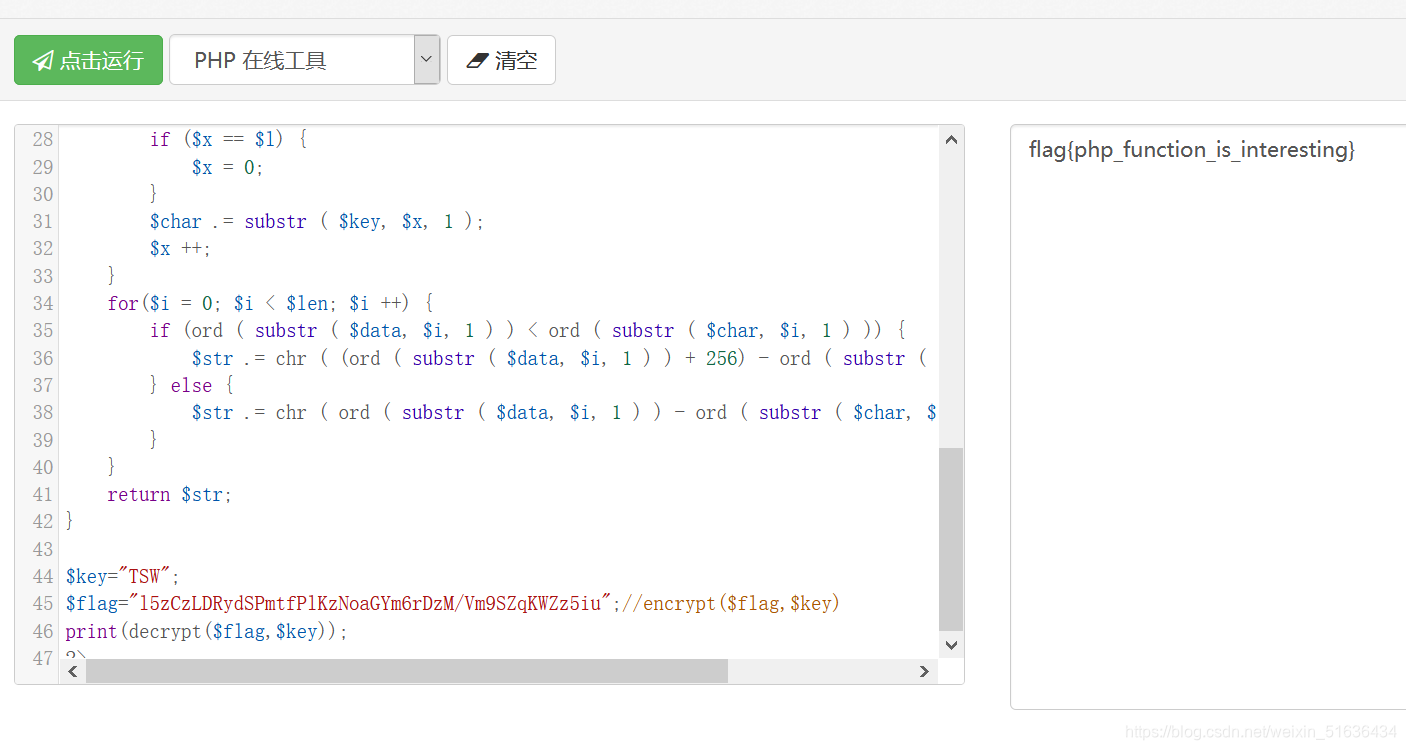Screen dimensions: 1406x750
Task: Click the $str .= chr line with + 256
Action: 560,358
